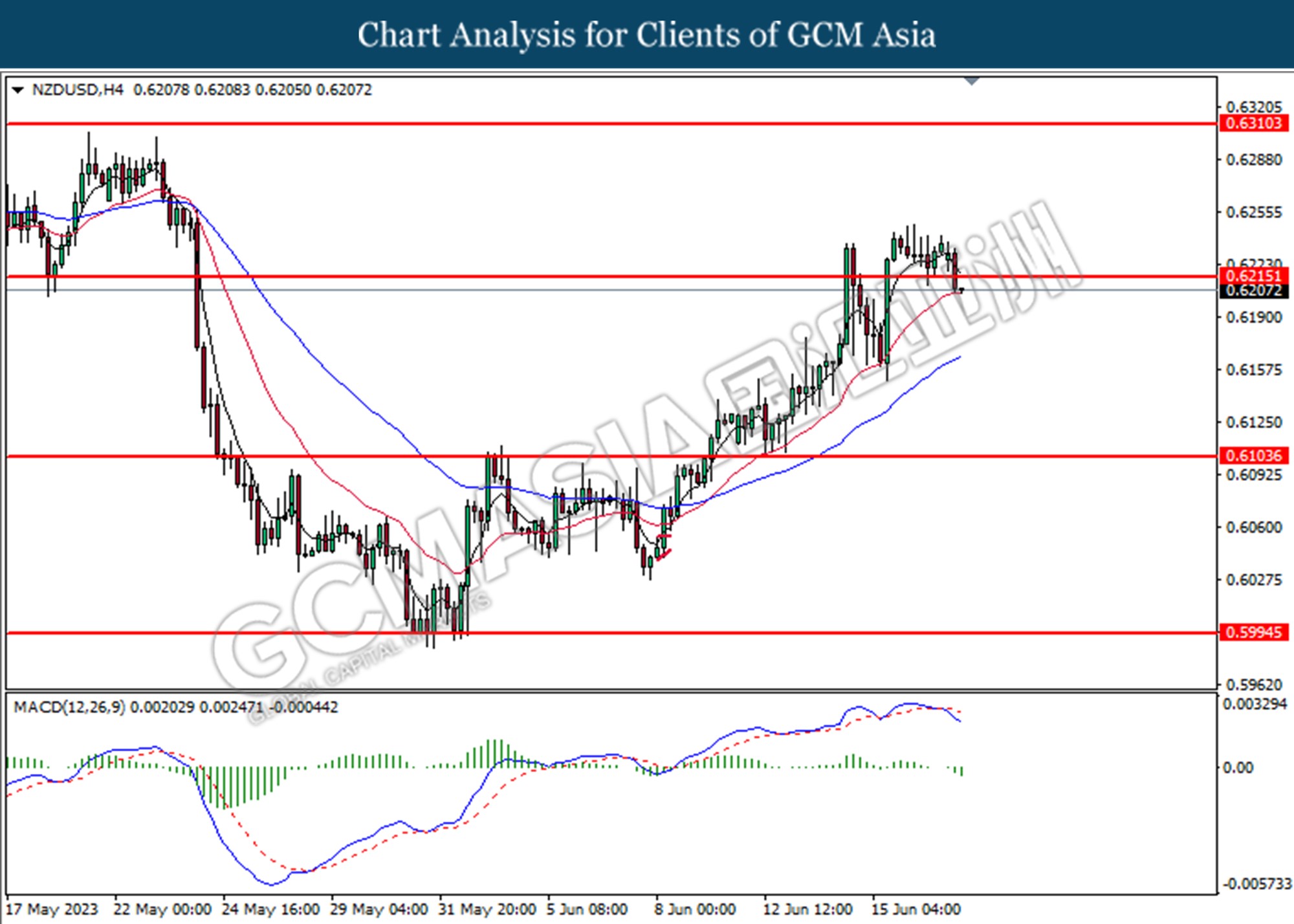Viewport: 1294px width, 924px height.
Task: Click the 24 May 16:00 time label
Action: [270, 909]
